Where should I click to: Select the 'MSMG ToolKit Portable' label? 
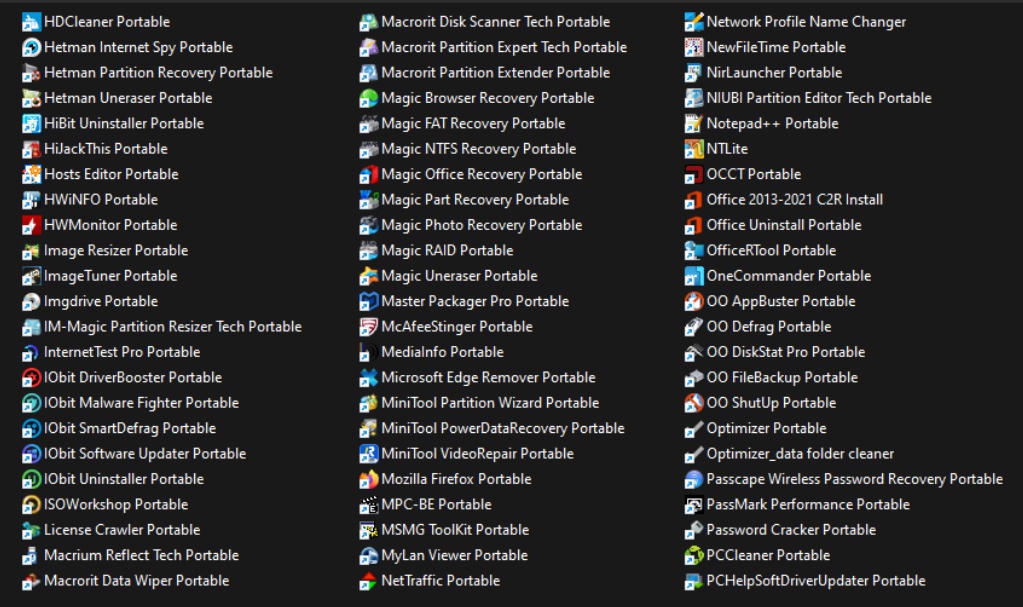455,530
